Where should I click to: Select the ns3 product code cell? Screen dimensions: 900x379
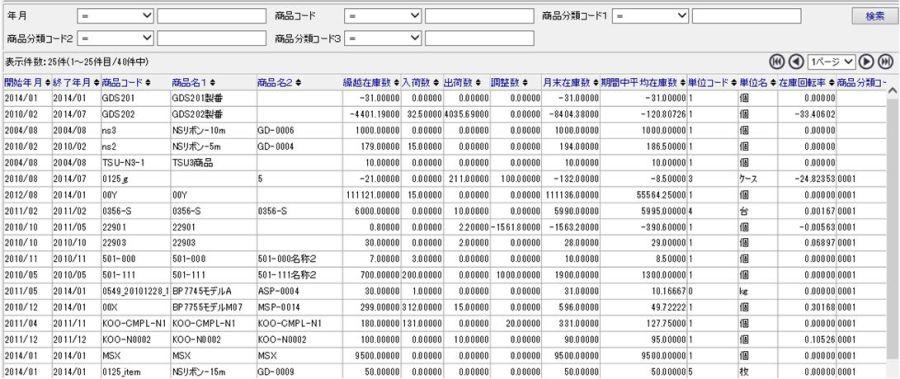[135, 130]
